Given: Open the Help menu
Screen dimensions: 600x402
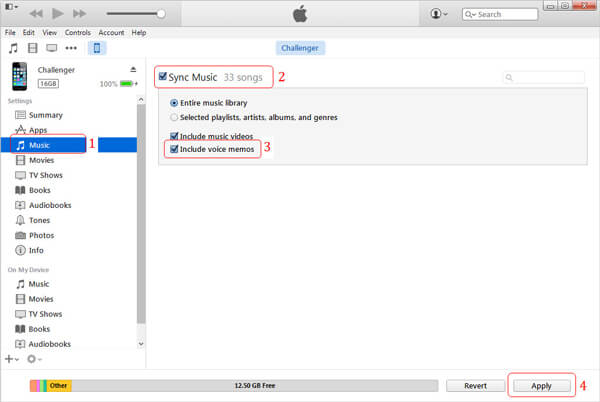Looking at the screenshot, I should pos(139,33).
